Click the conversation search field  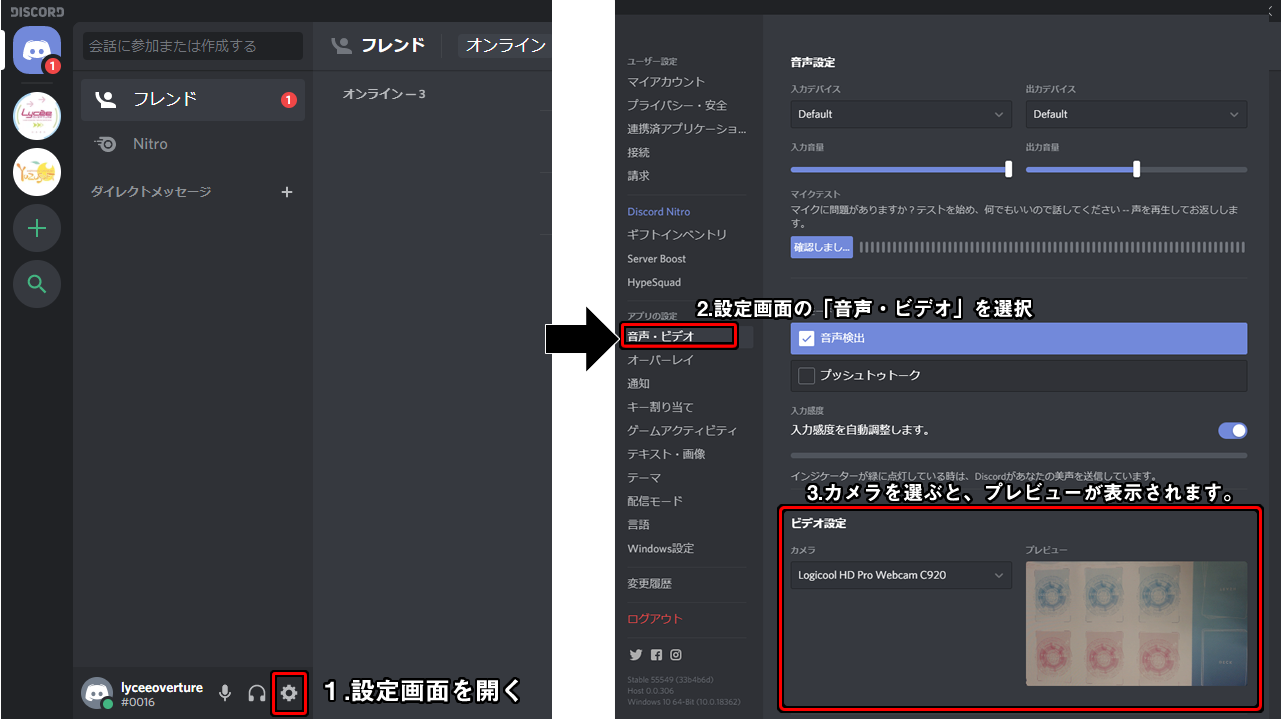point(193,46)
